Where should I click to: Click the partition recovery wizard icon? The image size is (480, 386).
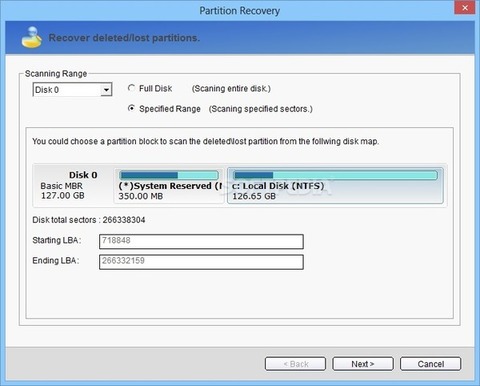(32, 37)
